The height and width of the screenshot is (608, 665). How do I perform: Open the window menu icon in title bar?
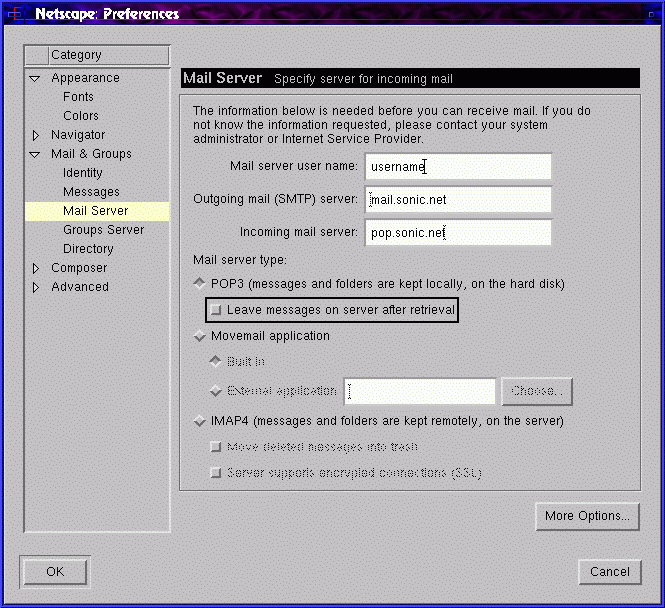click(x=15, y=14)
